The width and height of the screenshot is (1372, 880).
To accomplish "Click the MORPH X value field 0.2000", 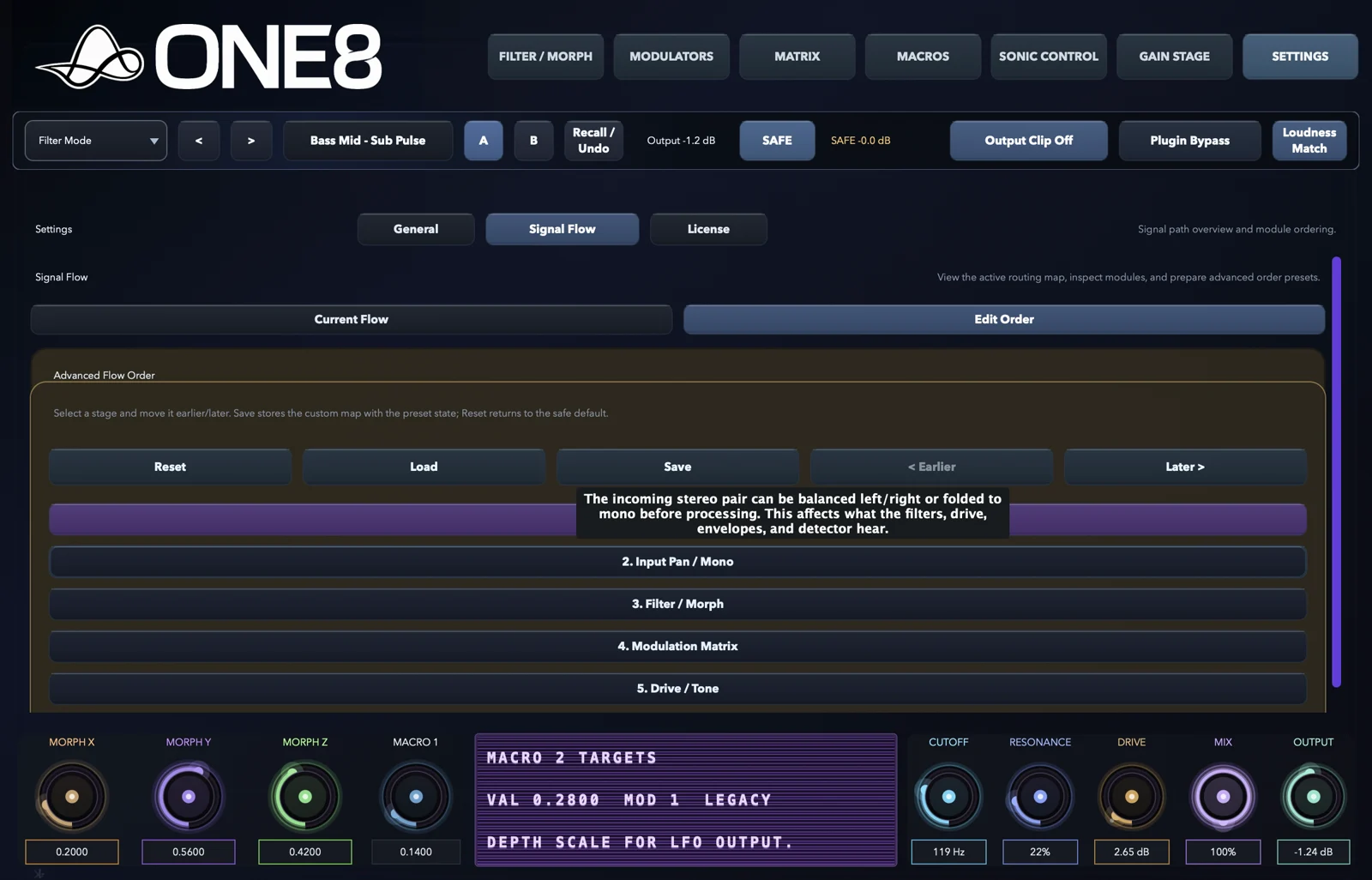I will pyautogui.click(x=72, y=852).
